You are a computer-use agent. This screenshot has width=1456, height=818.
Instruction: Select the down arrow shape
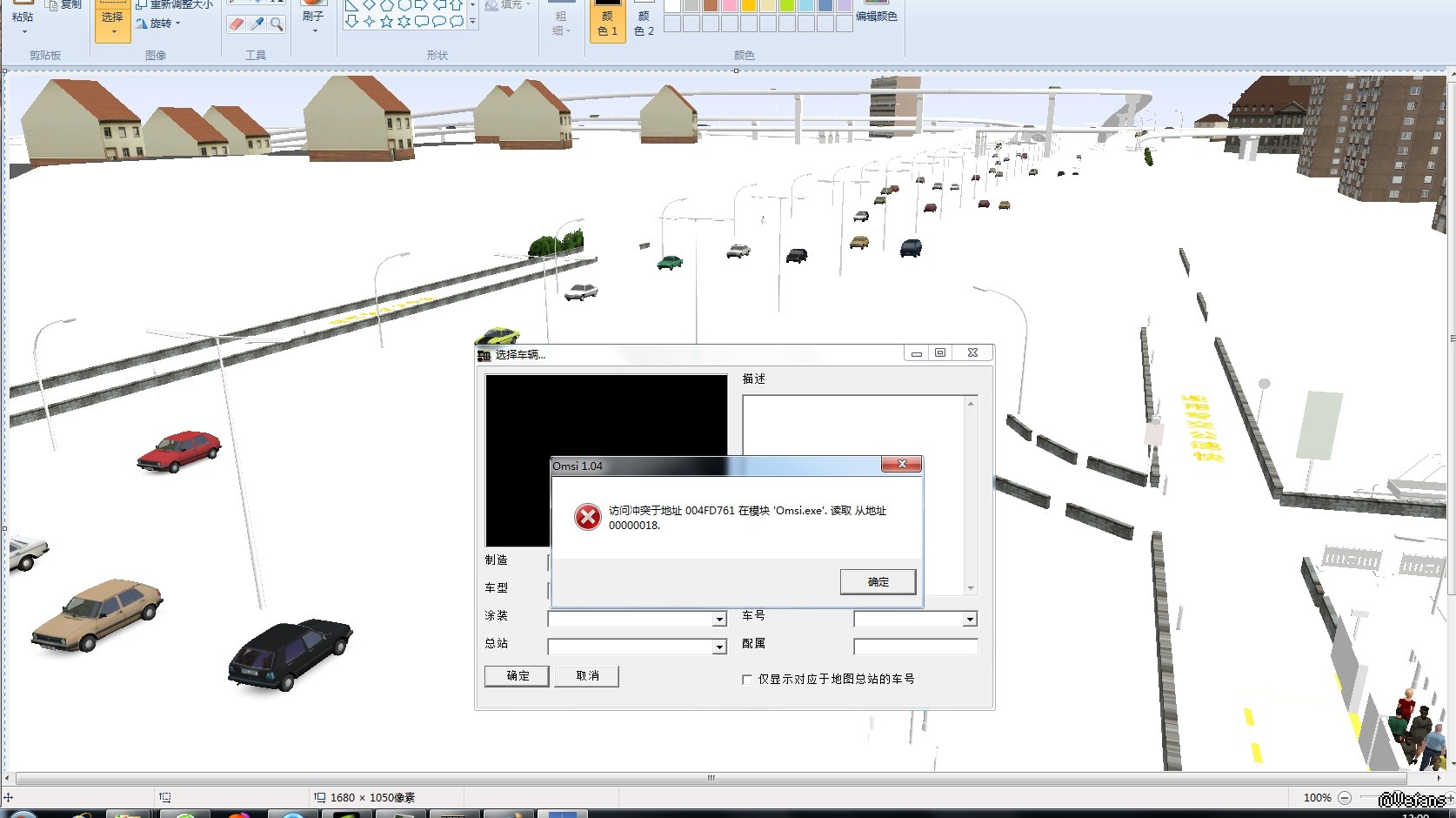[x=351, y=22]
